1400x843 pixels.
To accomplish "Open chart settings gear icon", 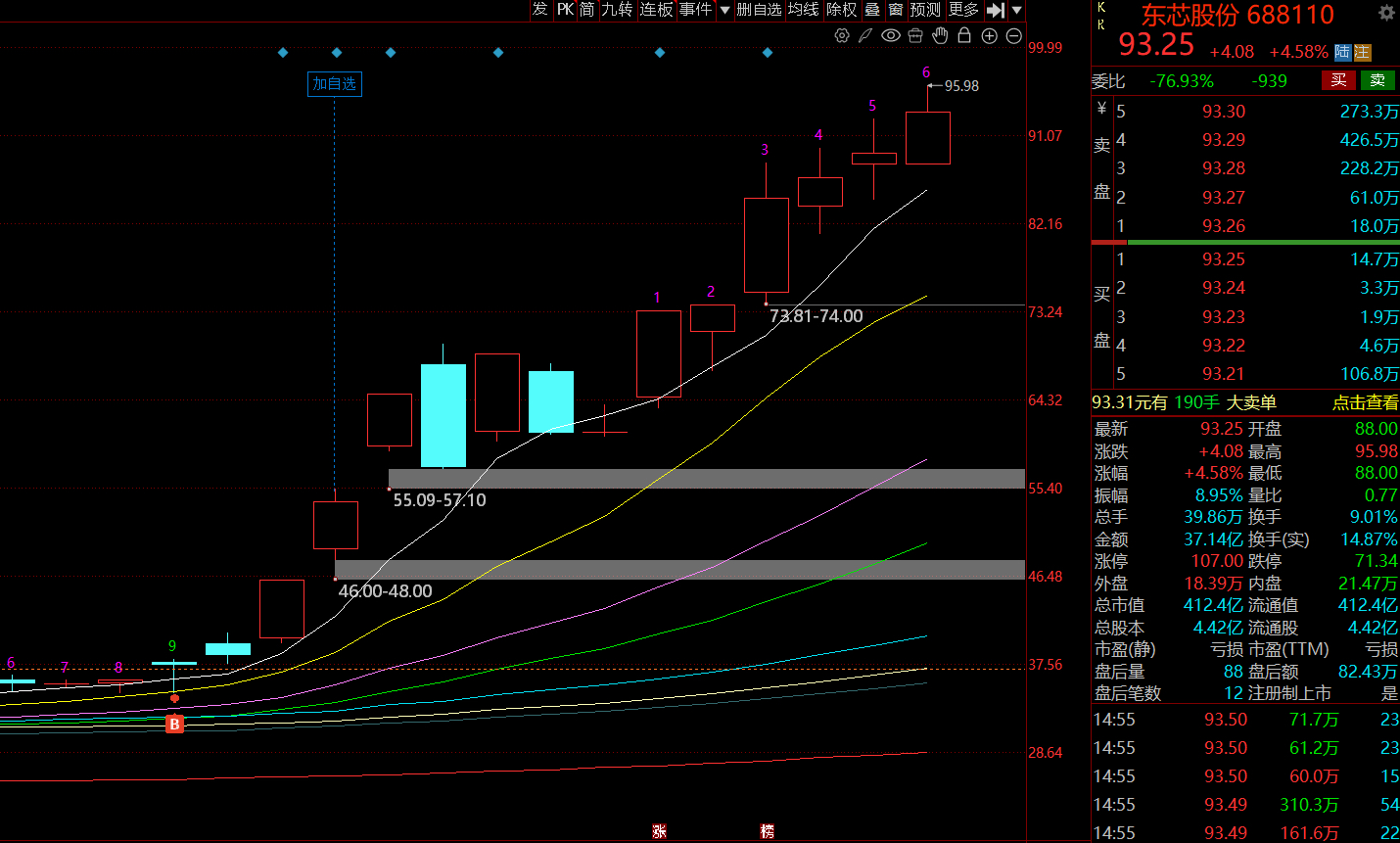I will 842,36.
